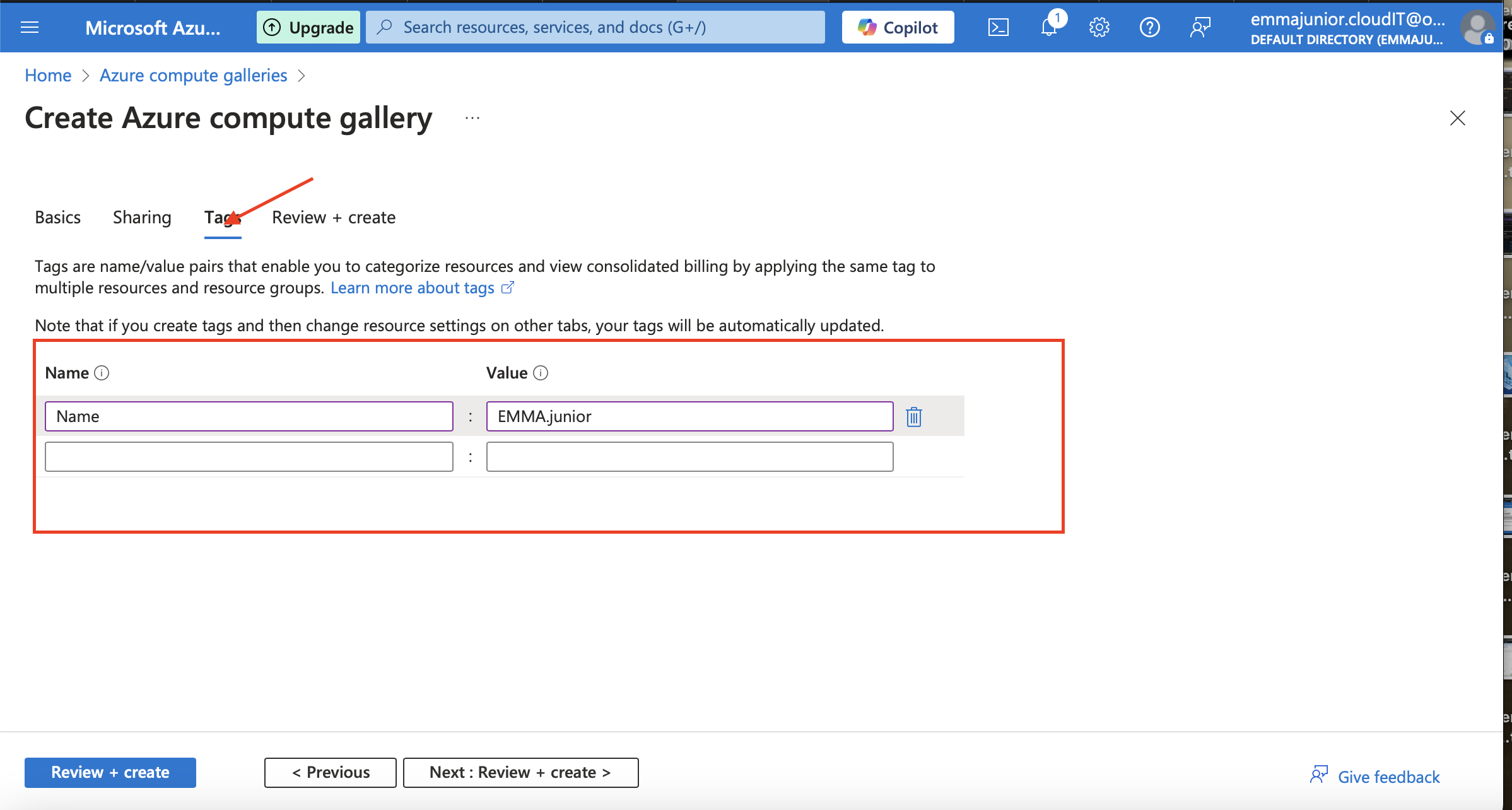
Task: Open the account avatar menu
Action: point(1477,27)
